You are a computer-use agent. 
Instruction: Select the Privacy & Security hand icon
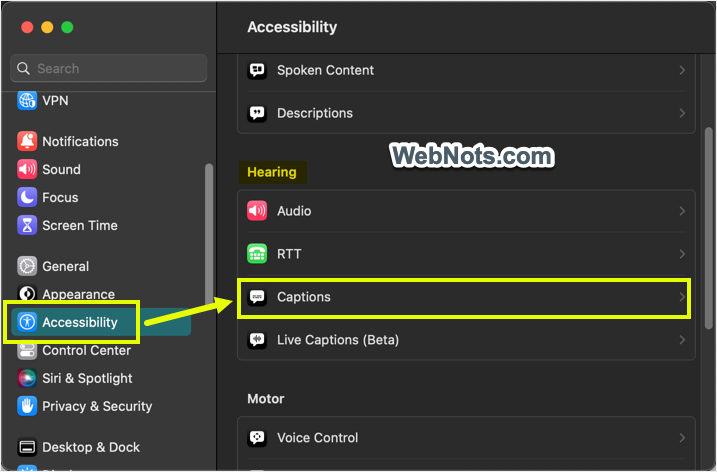click(27, 406)
